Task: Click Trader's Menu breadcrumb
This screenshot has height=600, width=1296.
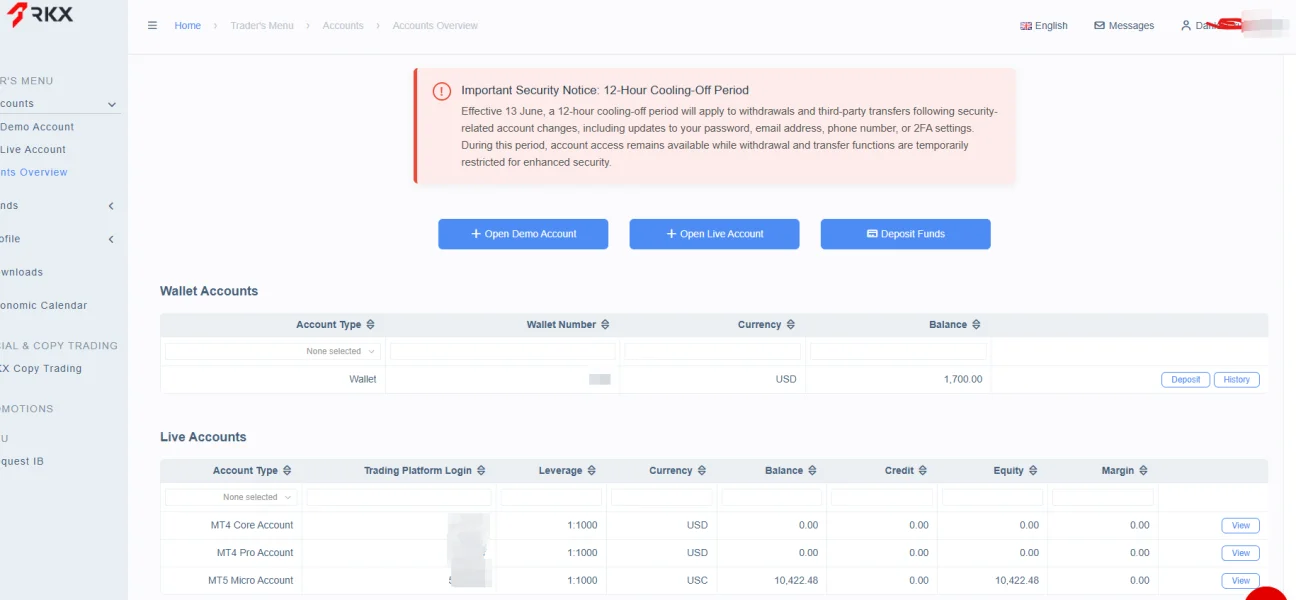Action: (x=262, y=26)
